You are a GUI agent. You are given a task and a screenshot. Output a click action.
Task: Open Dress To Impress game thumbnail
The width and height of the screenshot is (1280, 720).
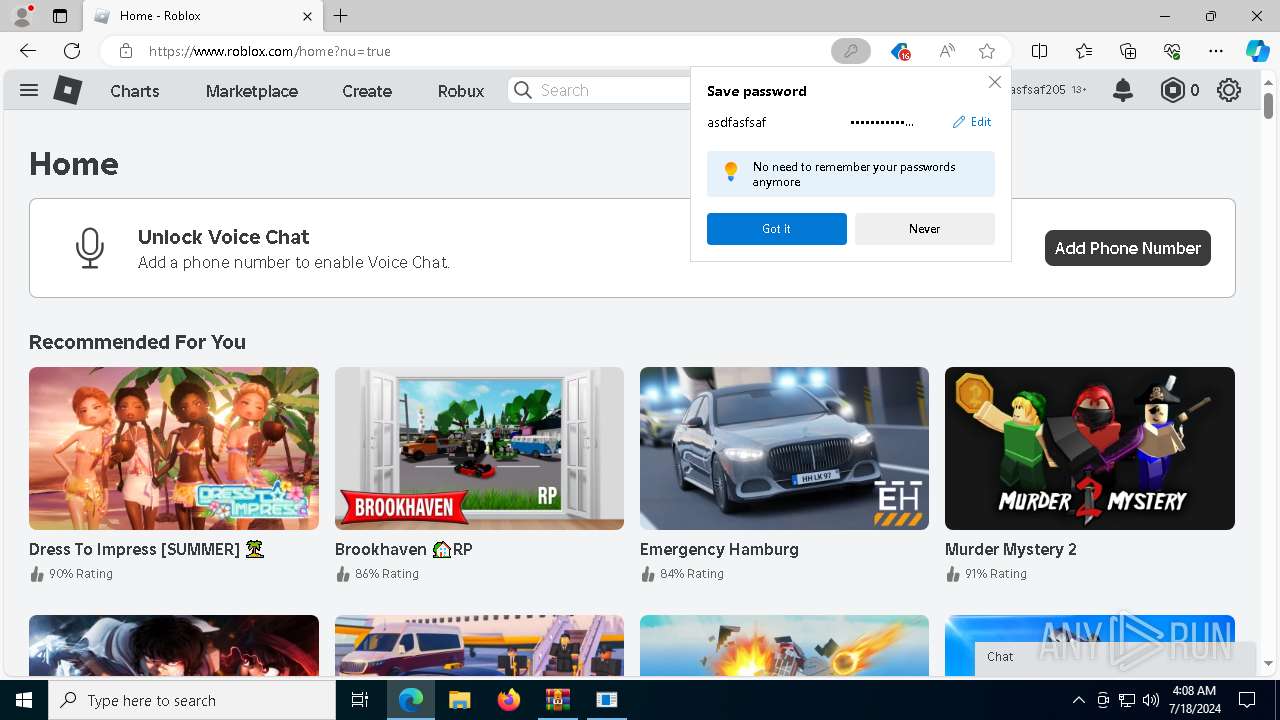(x=174, y=448)
